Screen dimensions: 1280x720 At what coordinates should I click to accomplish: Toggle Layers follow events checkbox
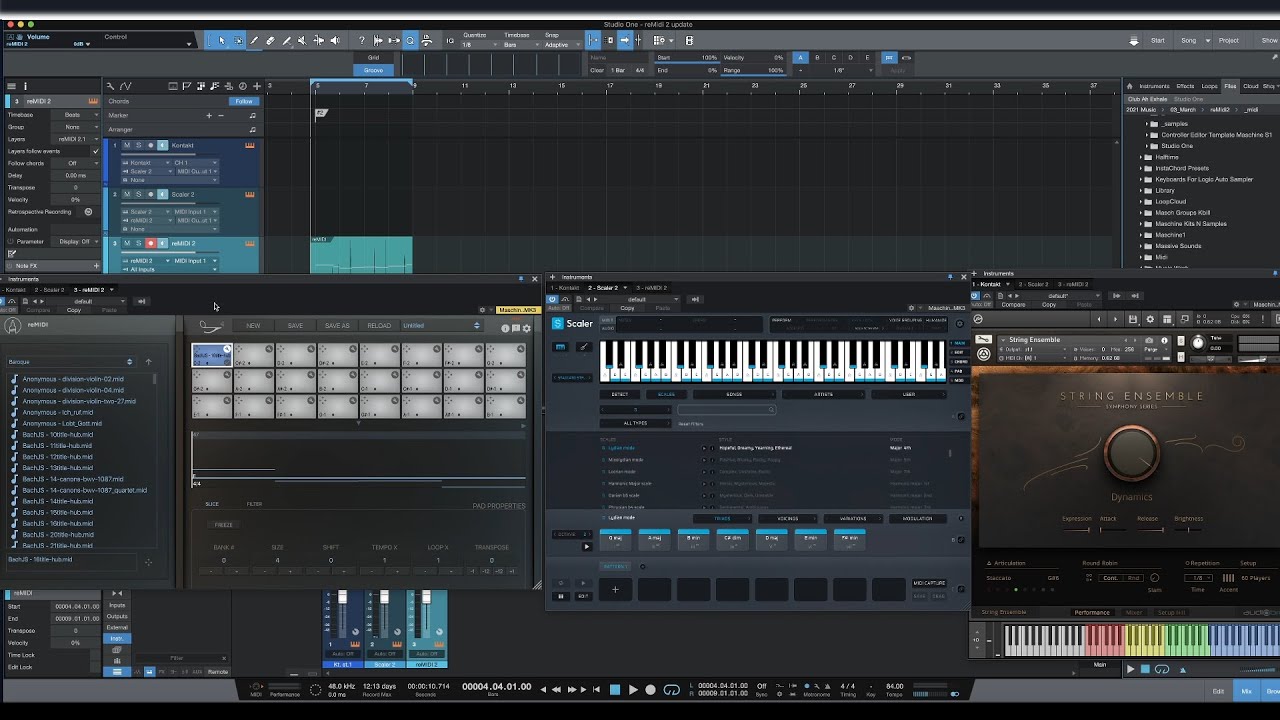[x=96, y=151]
